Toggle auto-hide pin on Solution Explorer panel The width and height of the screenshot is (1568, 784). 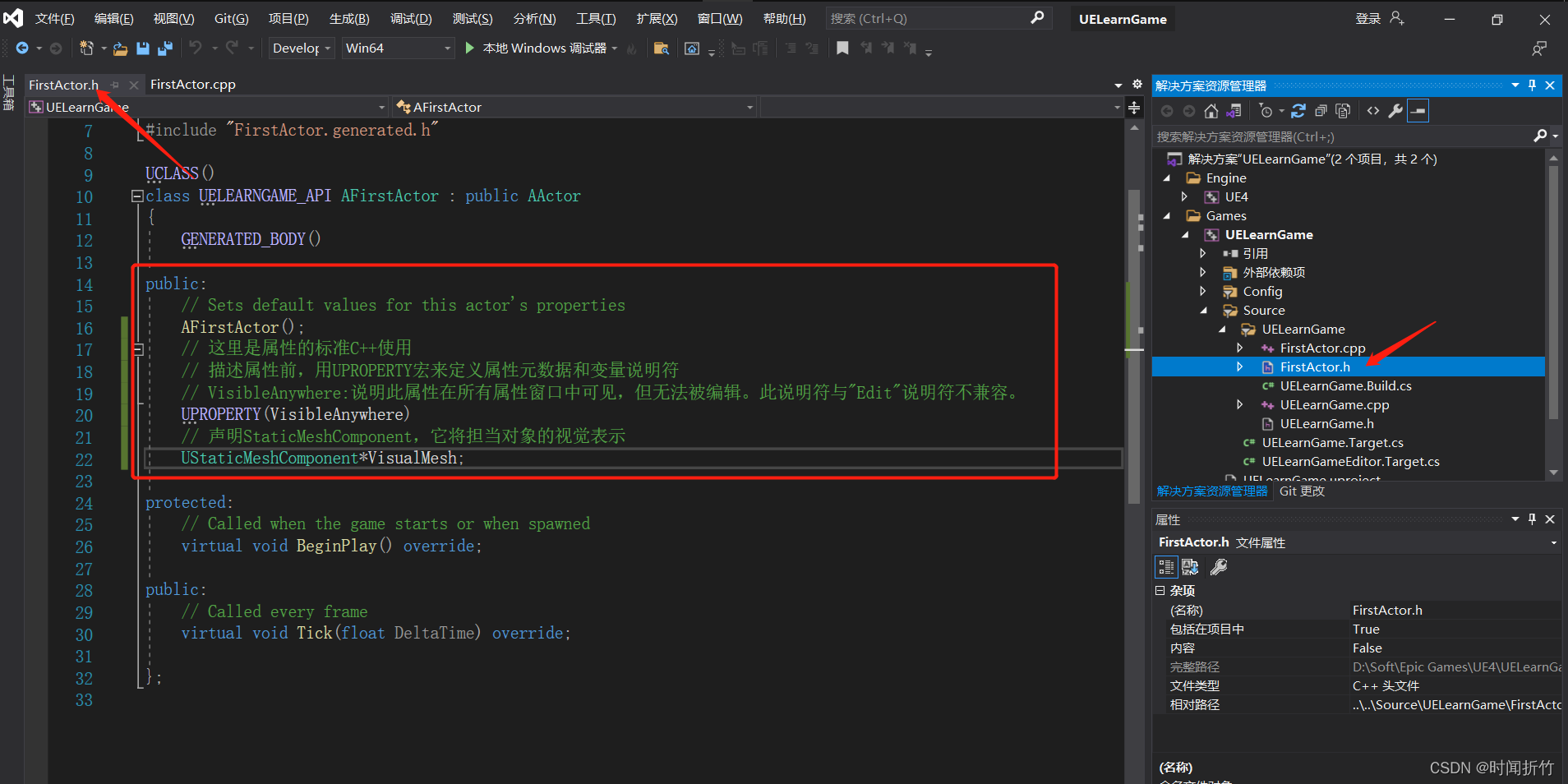point(1533,85)
